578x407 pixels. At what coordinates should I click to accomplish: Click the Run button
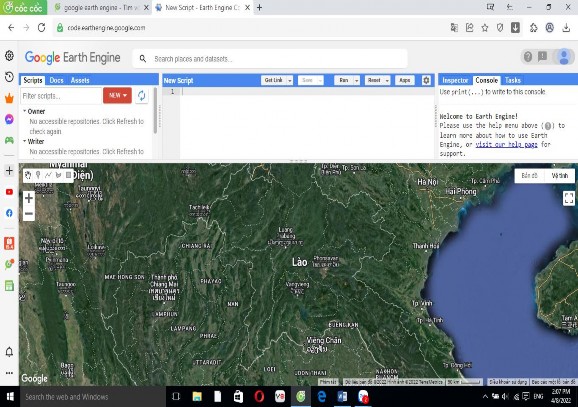click(344, 80)
